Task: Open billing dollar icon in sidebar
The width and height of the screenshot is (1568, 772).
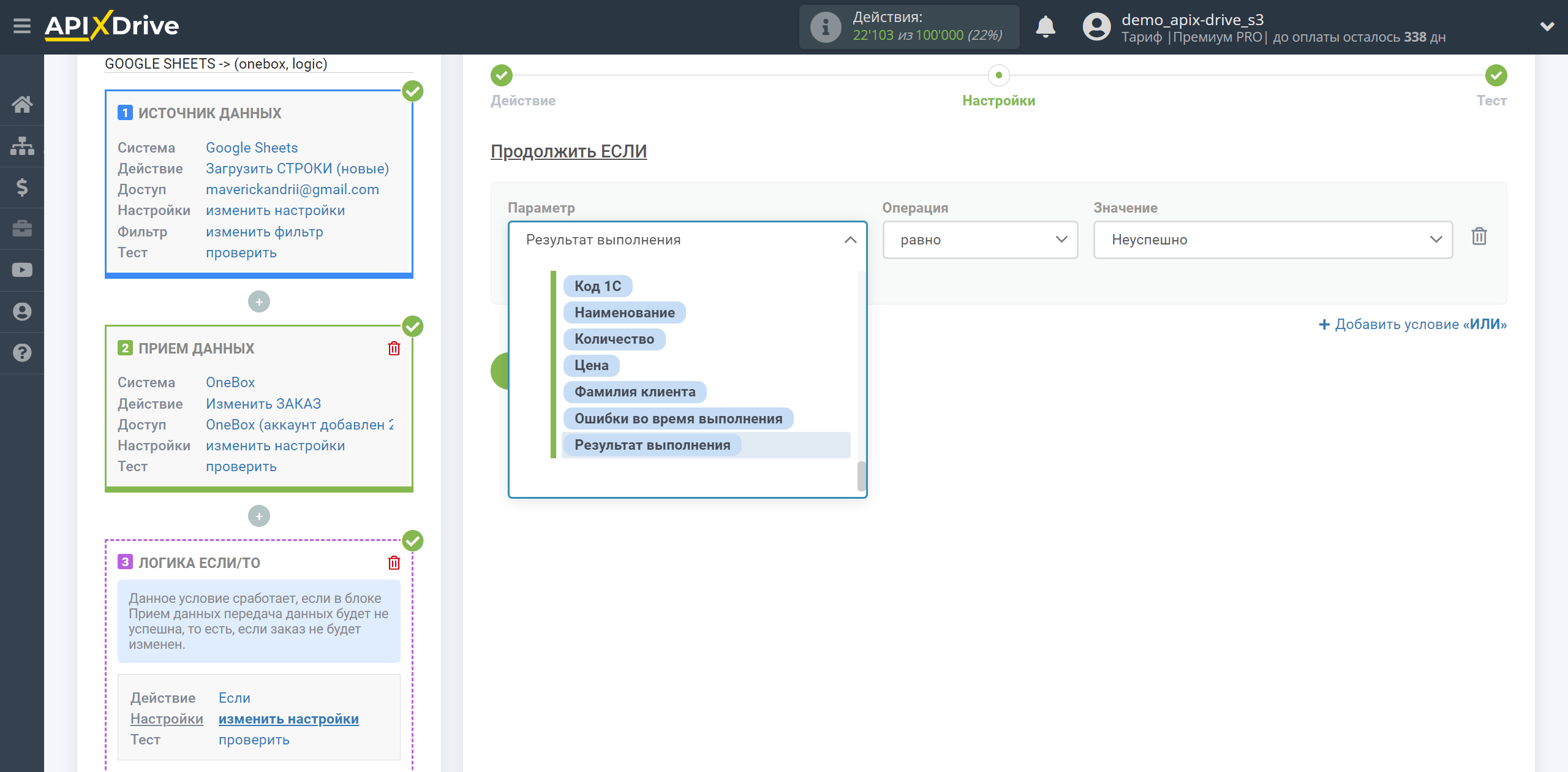Action: click(x=22, y=187)
